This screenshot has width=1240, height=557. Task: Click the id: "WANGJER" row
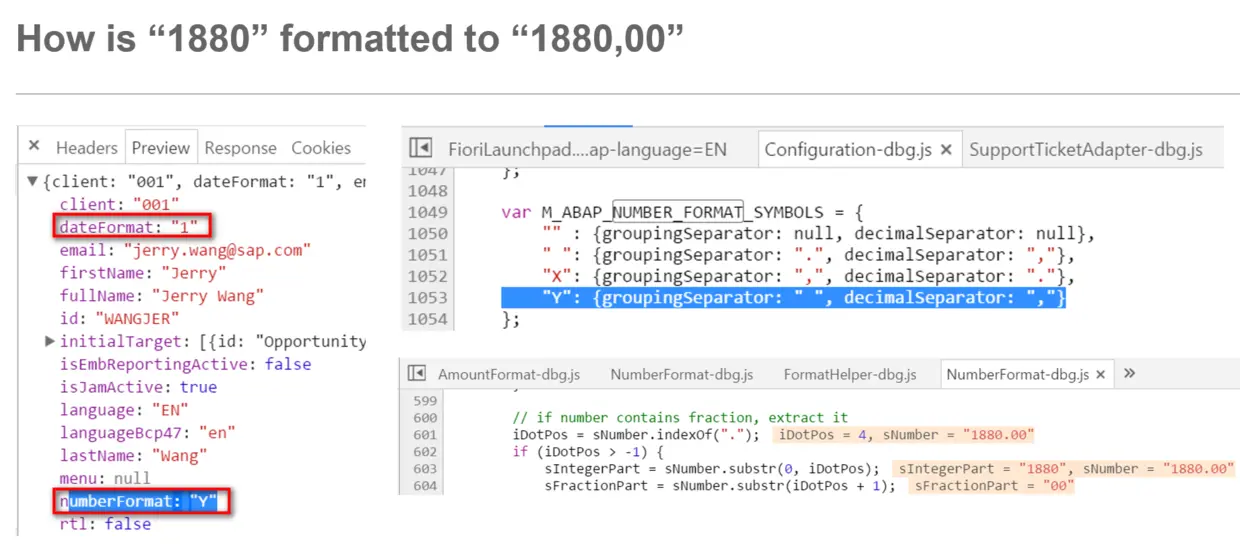tap(119, 318)
